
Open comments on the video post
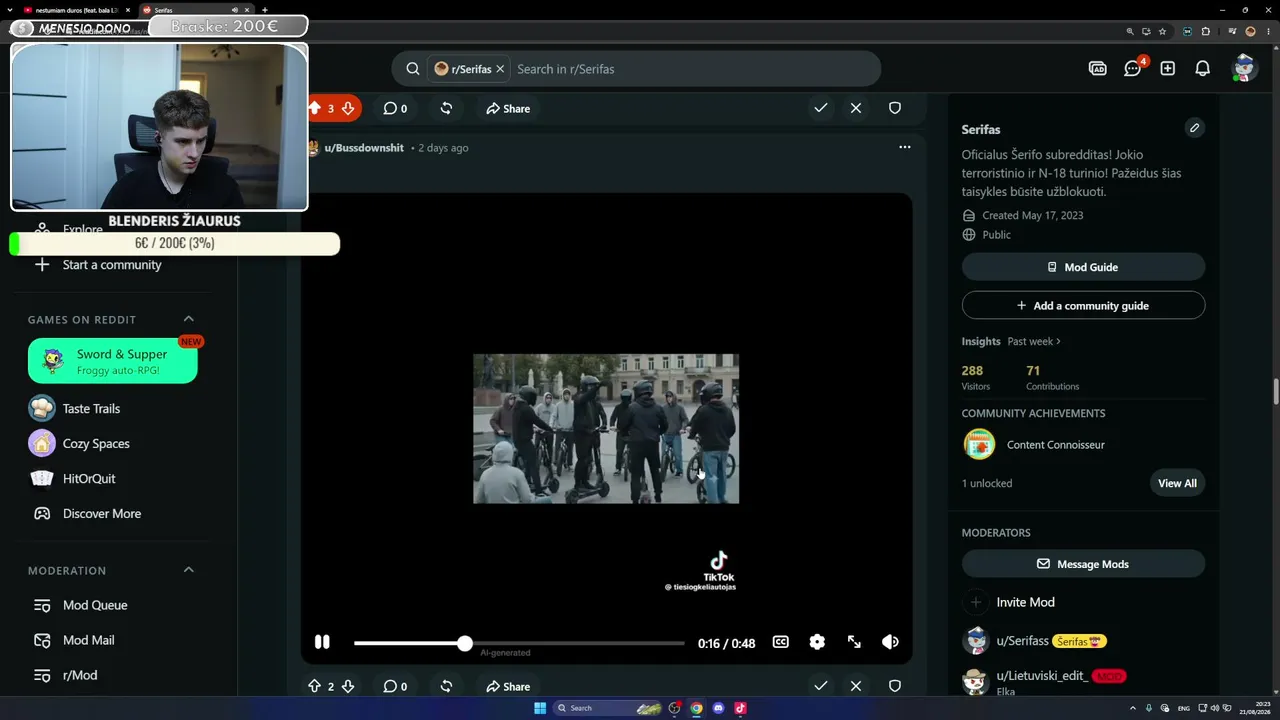click(x=395, y=686)
